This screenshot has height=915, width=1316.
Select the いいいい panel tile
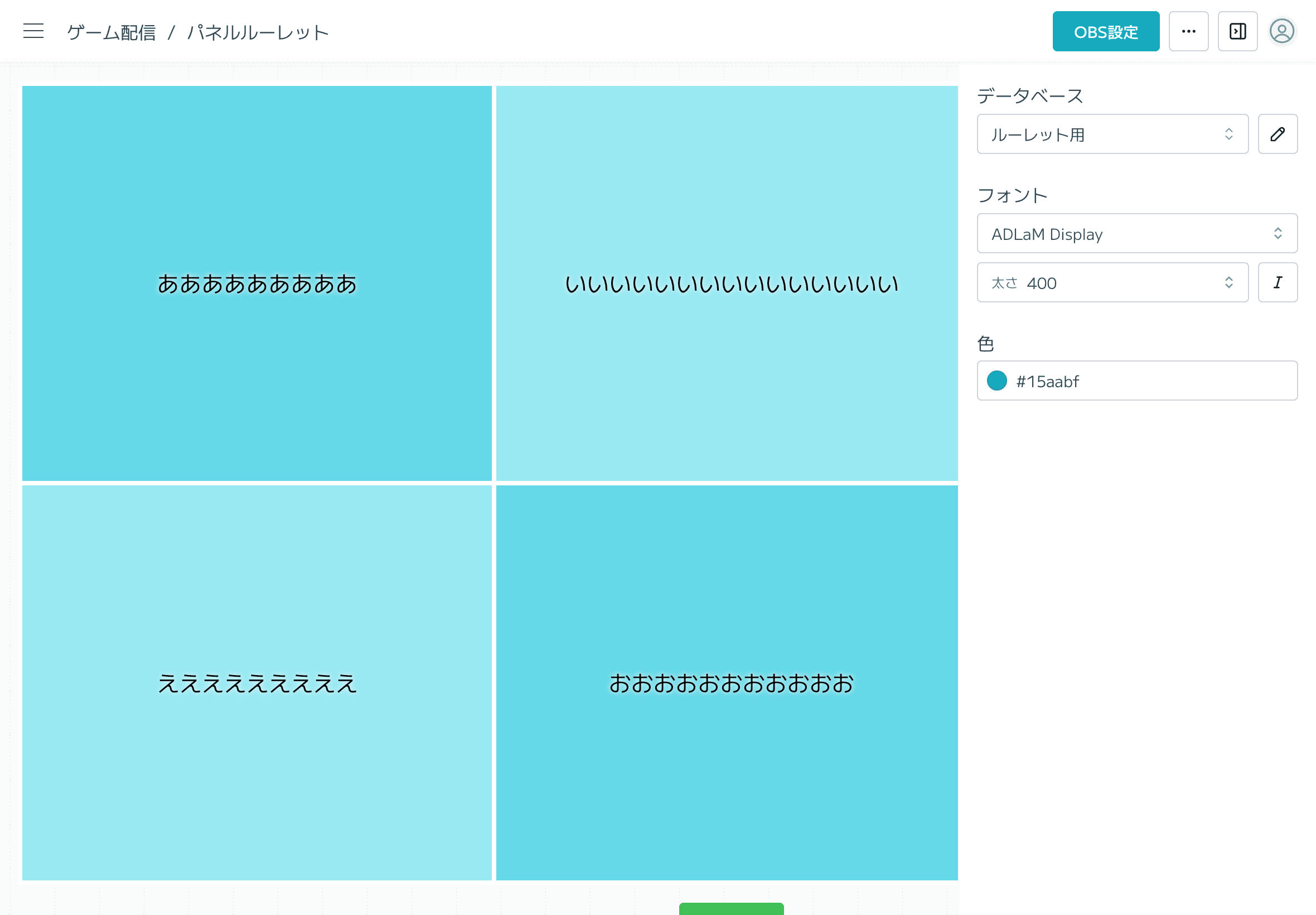[x=727, y=283]
